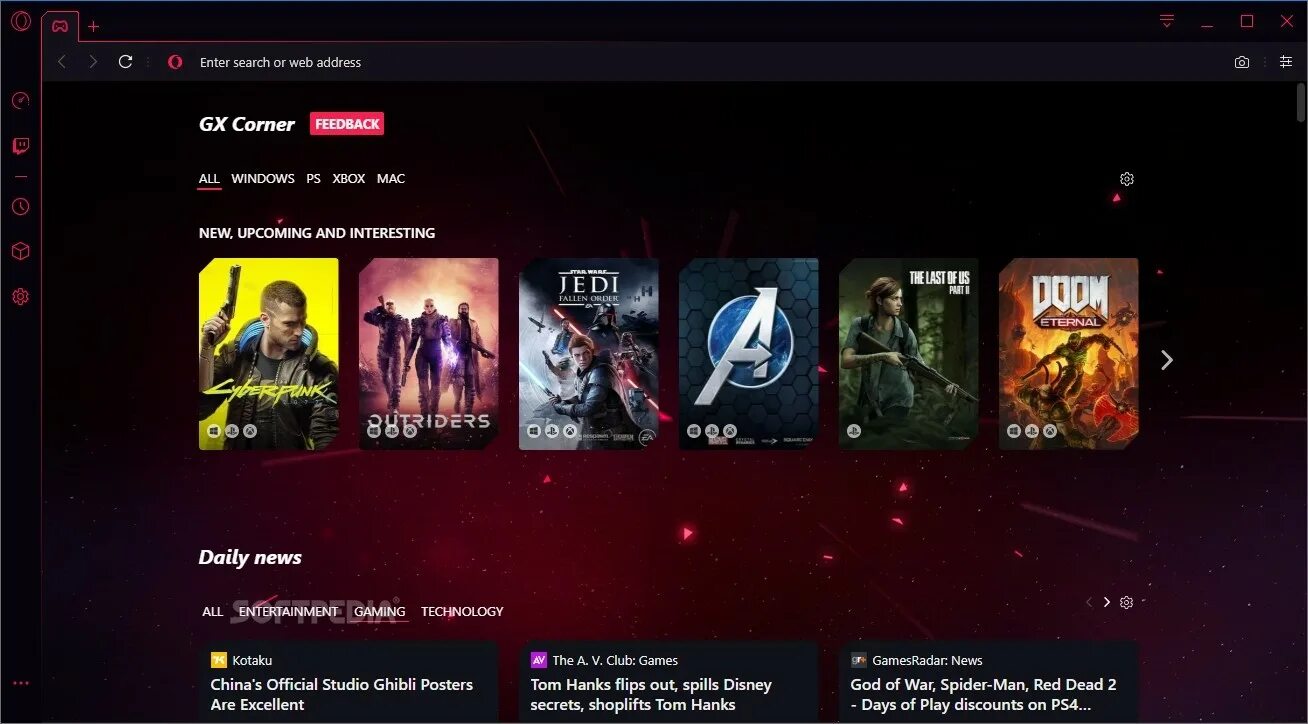The width and height of the screenshot is (1308, 724).
Task: Go to next news page arrow
Action: (x=1107, y=602)
